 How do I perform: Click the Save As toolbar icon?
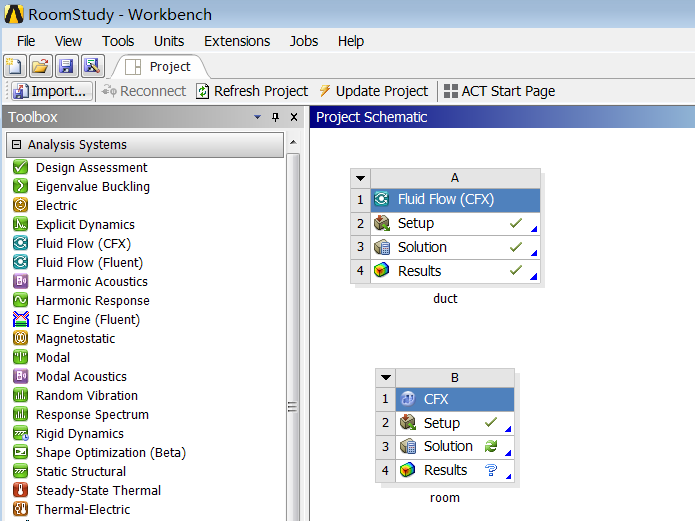coord(93,67)
